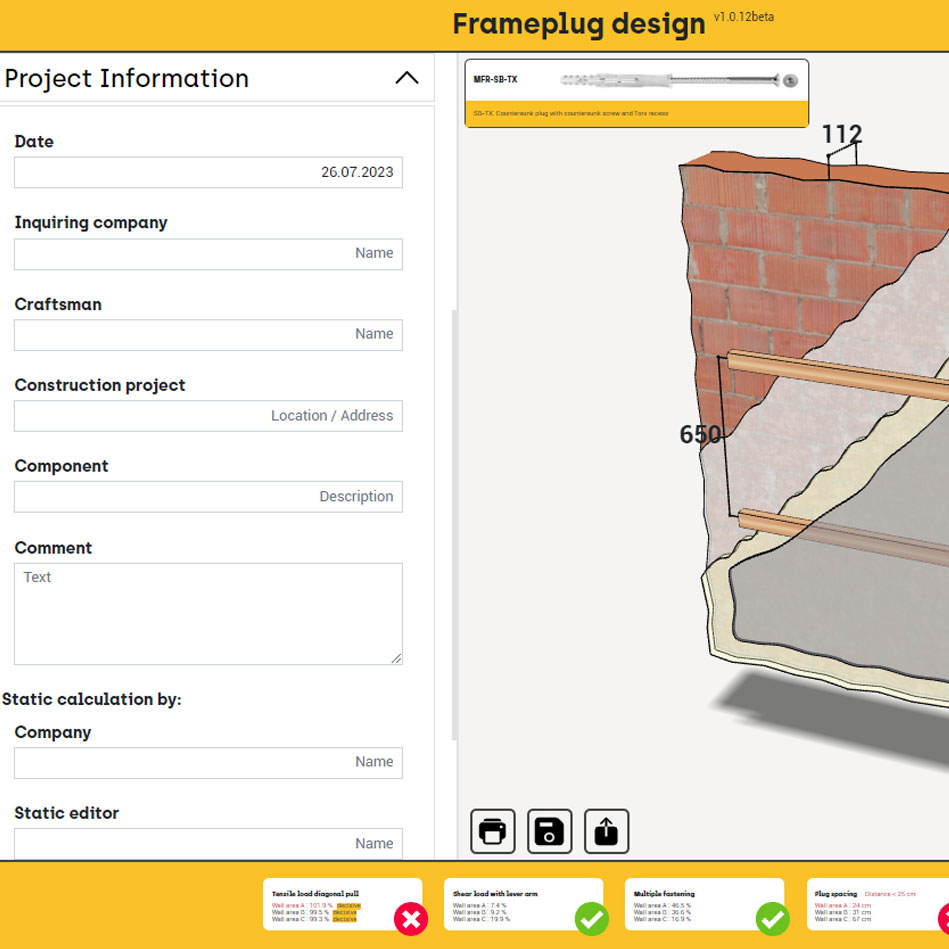Open the Date field picker
This screenshot has width=949, height=949.
(207, 172)
